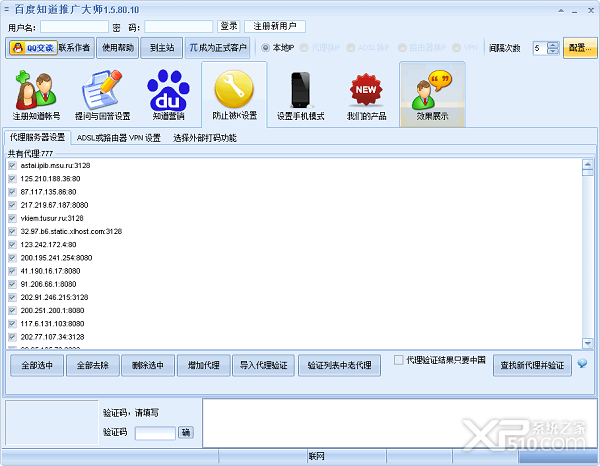The image size is (600, 466).
Task: Increase the 间隔次数 spinner value
Action: click(553, 45)
